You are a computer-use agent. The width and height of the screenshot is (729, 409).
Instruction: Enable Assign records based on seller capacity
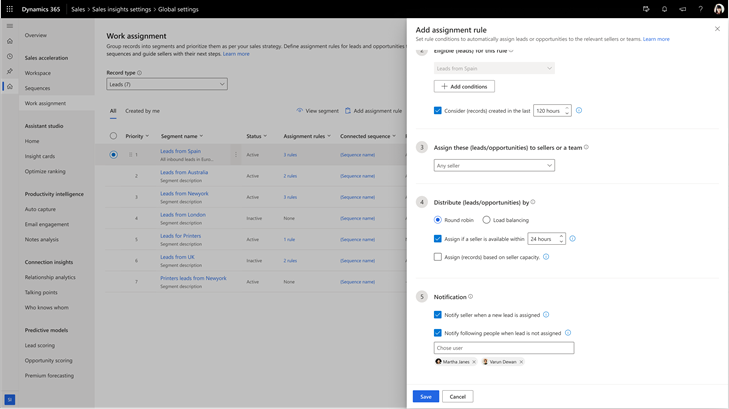(x=437, y=257)
